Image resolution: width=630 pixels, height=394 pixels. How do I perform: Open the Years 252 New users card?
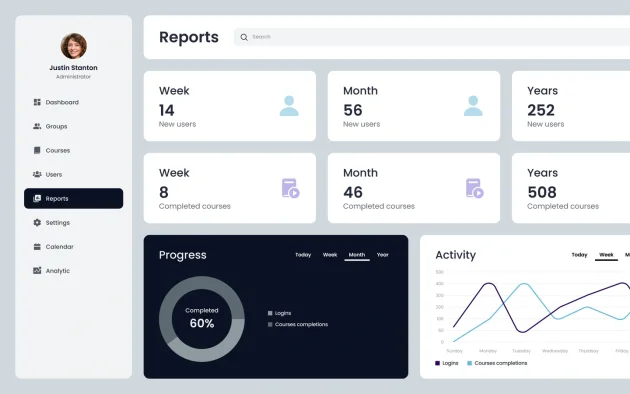(x=571, y=106)
